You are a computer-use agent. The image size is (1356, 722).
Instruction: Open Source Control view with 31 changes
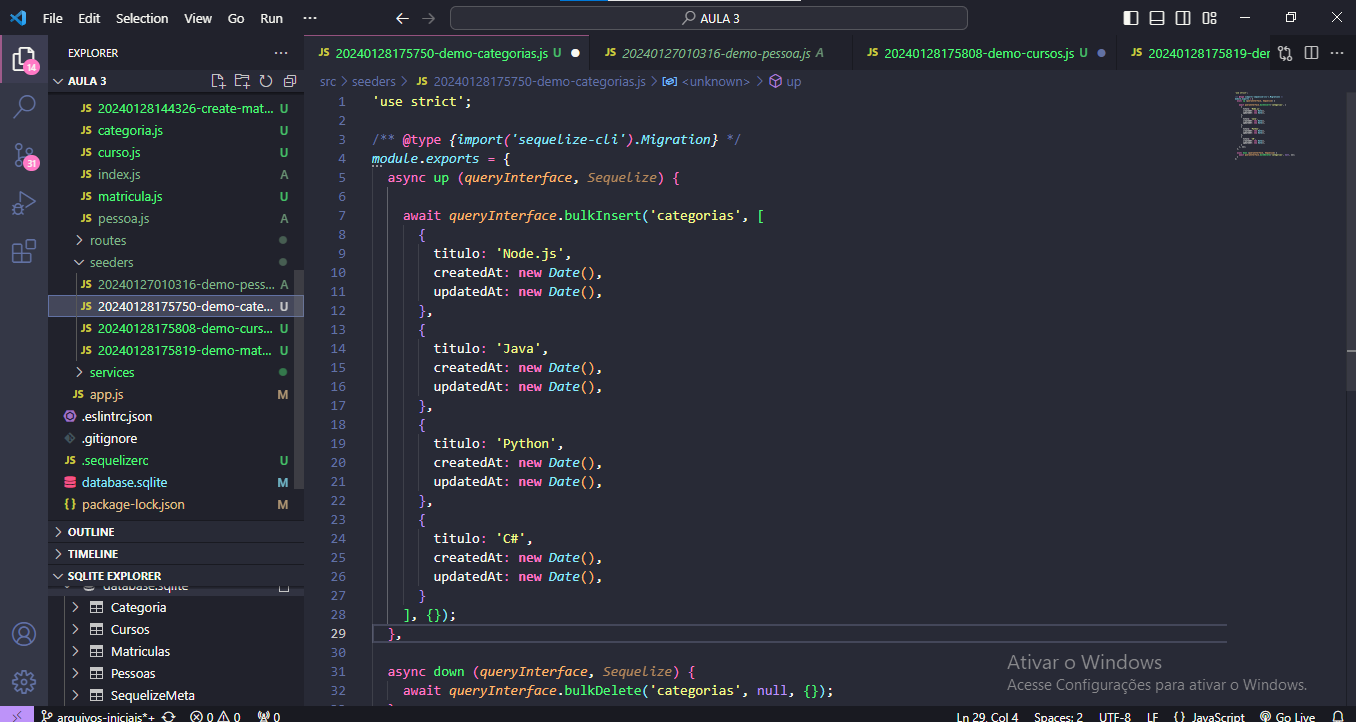(x=24, y=155)
